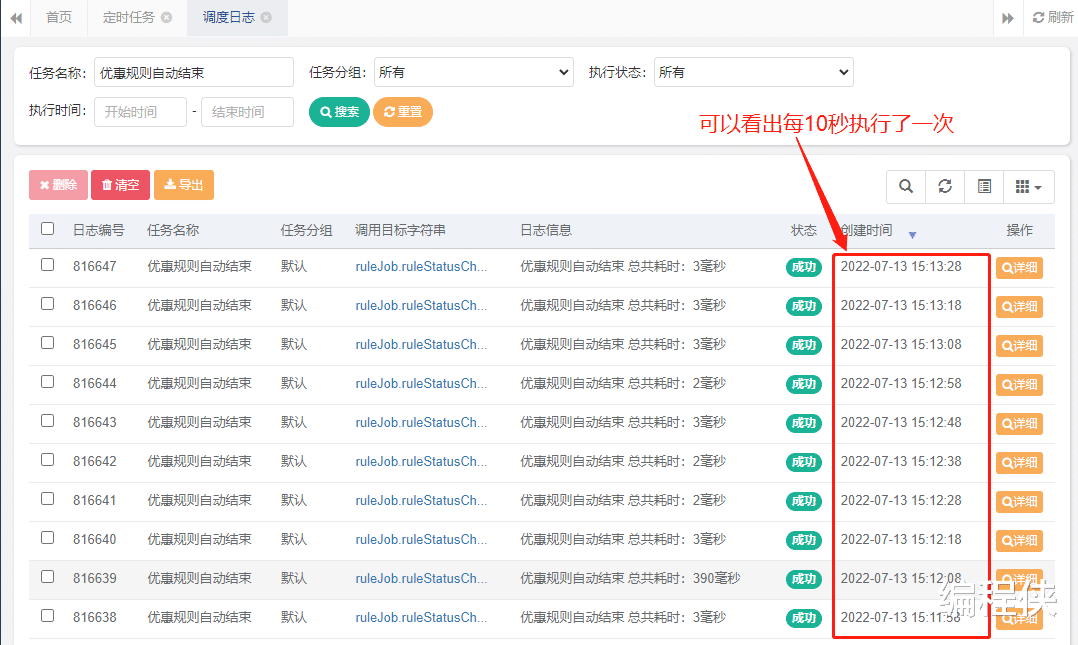This screenshot has width=1078, height=645.
Task: Open 详细 for log 816647
Action: (1020, 267)
